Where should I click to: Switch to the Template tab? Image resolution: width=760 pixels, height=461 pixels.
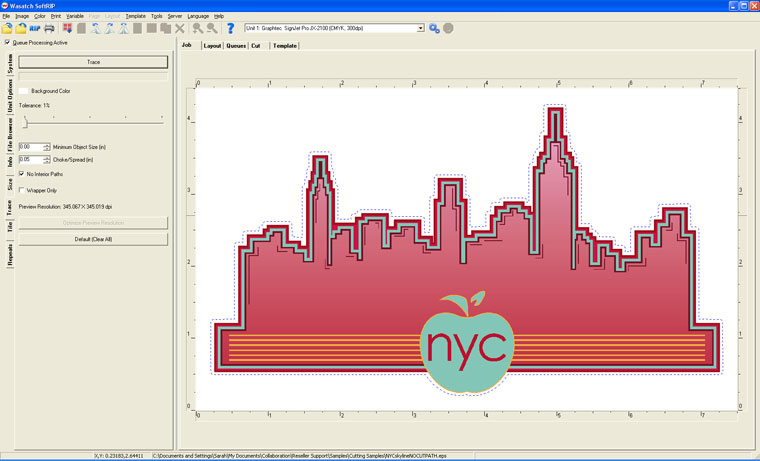(285, 46)
